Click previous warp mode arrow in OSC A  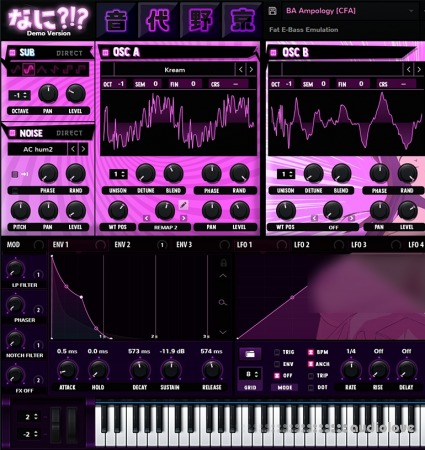pyautogui.click(x=146, y=218)
